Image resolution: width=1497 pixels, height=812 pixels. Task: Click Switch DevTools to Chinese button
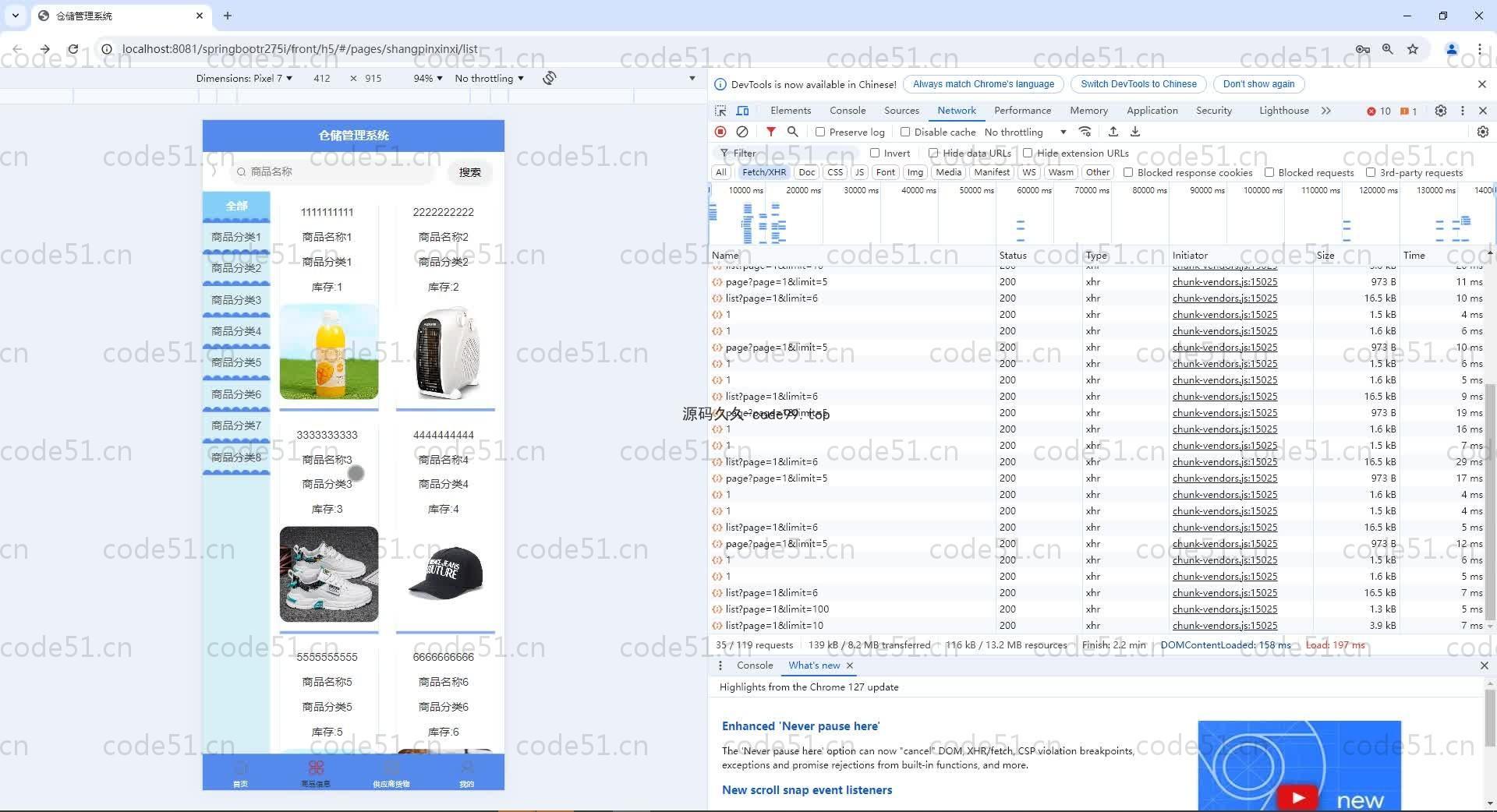(1138, 84)
